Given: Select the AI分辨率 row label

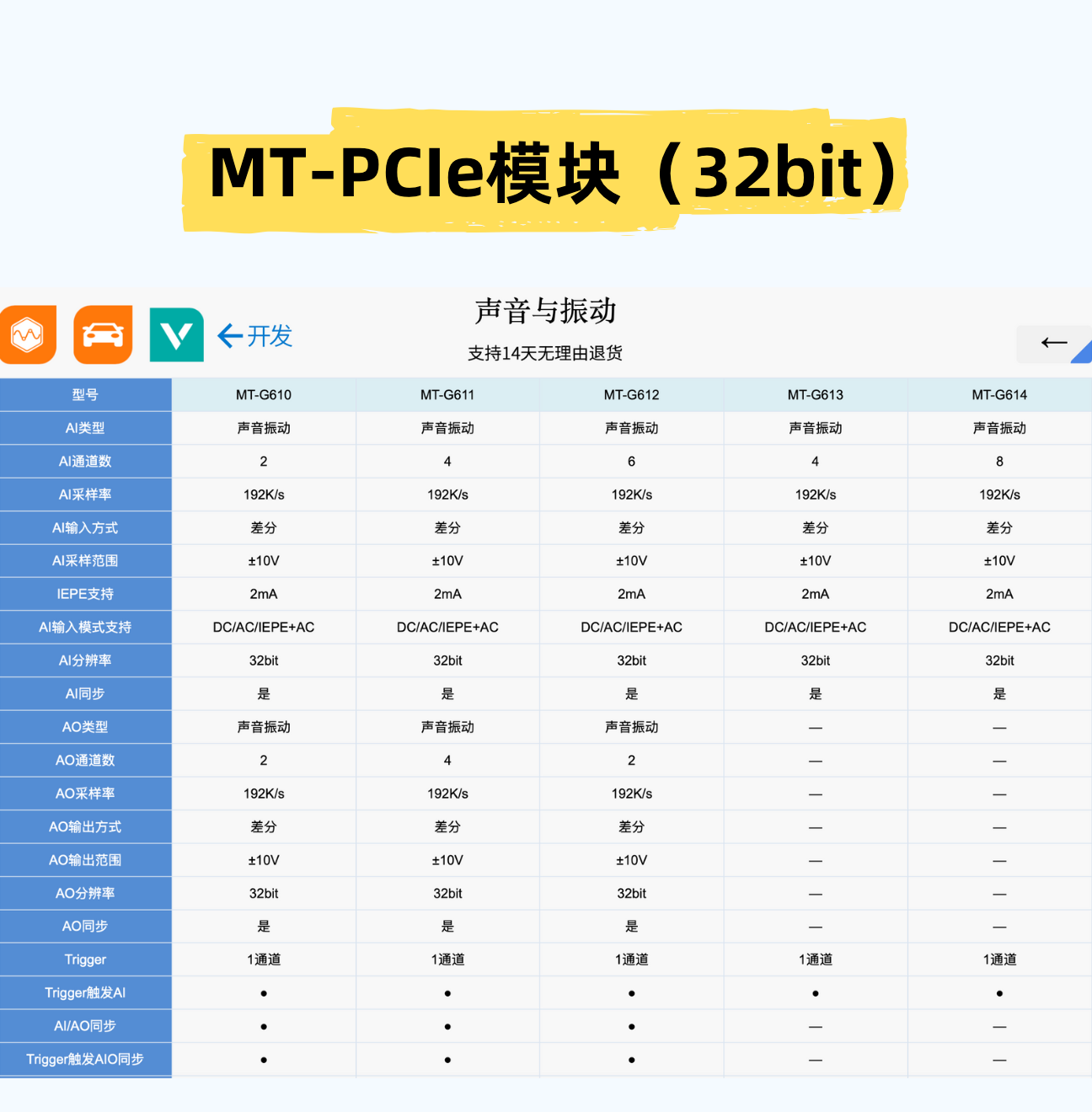Looking at the screenshot, I should [85, 660].
